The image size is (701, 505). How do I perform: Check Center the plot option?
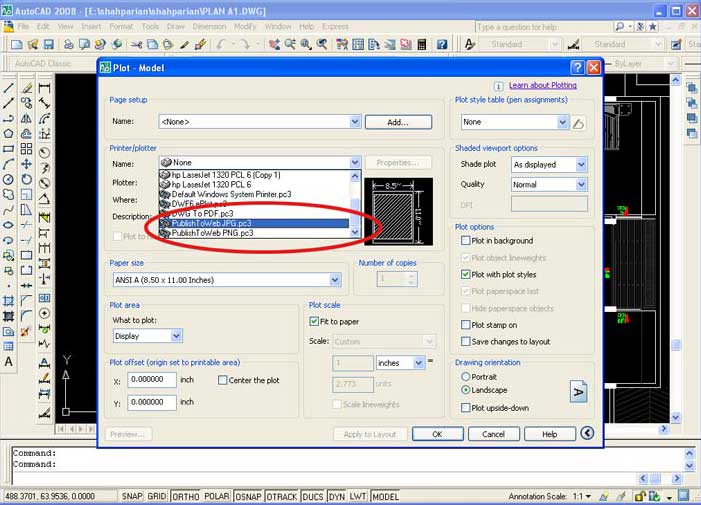click(x=222, y=380)
